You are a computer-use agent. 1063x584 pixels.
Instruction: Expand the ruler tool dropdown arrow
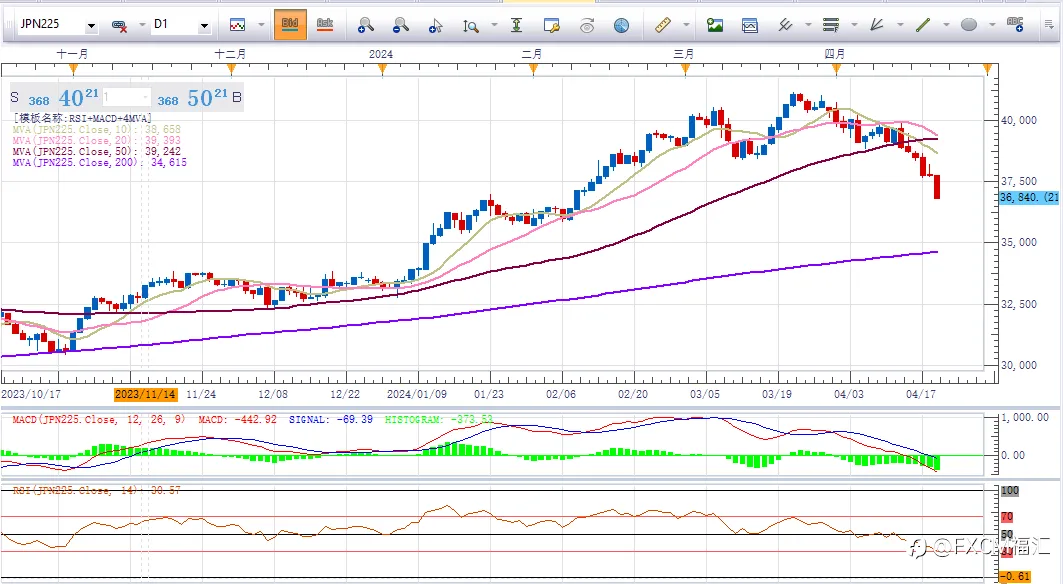point(686,25)
